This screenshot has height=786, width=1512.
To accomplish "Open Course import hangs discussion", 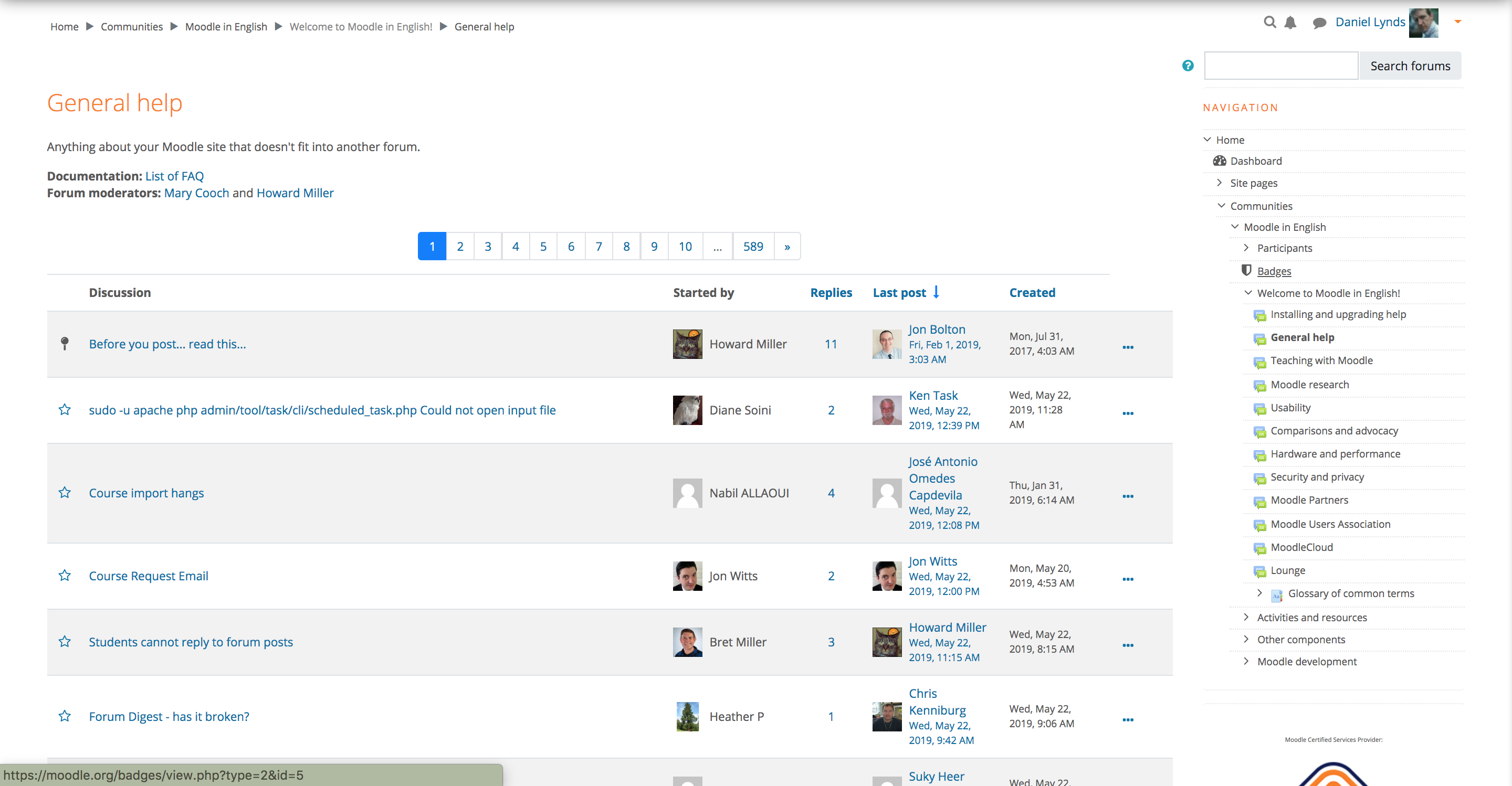I will (146, 493).
